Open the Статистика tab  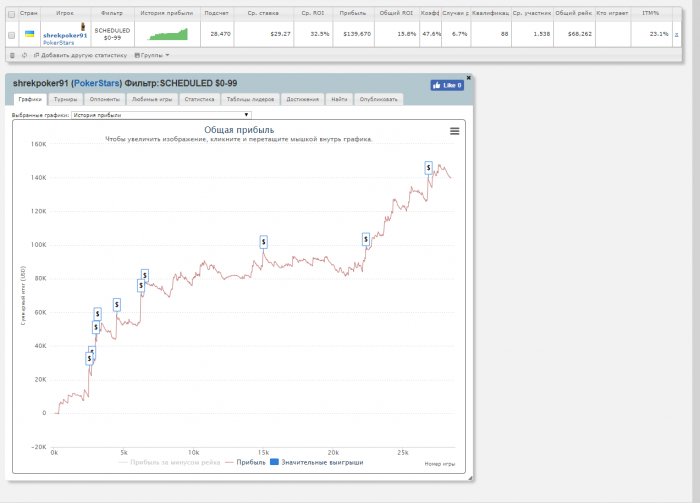pos(198,100)
